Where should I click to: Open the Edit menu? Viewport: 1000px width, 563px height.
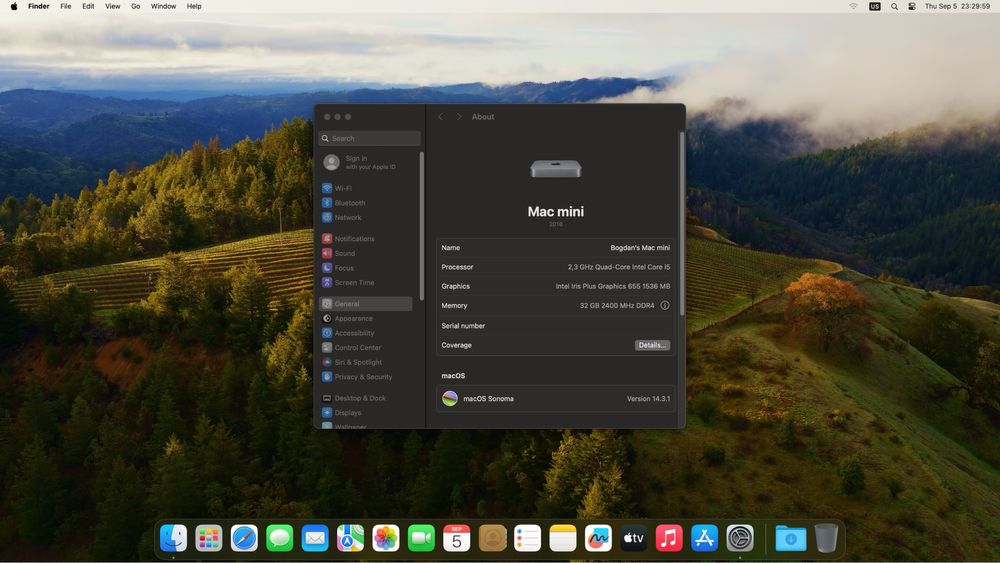88,6
